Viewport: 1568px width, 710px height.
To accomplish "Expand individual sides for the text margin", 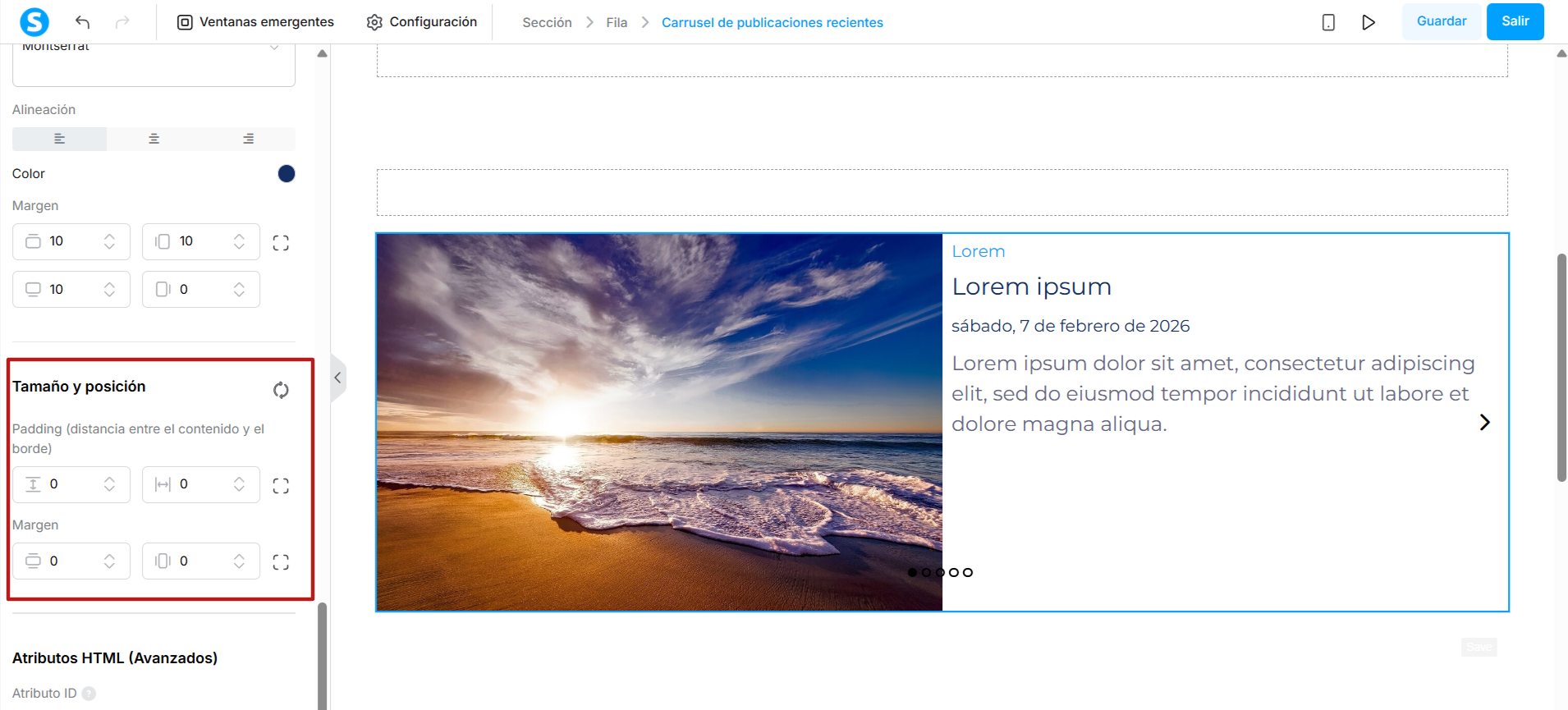I will click(x=281, y=243).
